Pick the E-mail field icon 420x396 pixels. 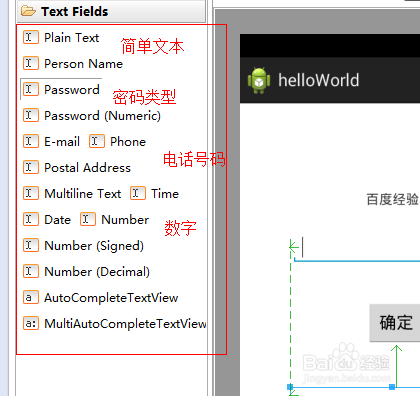click(x=31, y=141)
